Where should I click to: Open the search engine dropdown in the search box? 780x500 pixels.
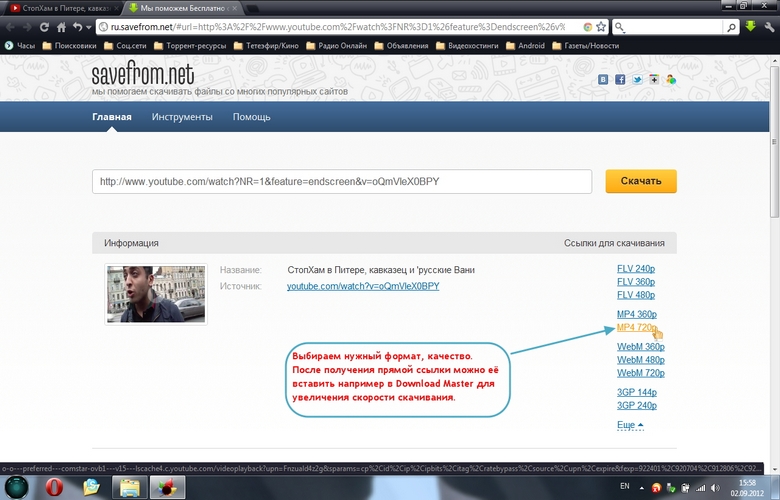[x=620, y=27]
